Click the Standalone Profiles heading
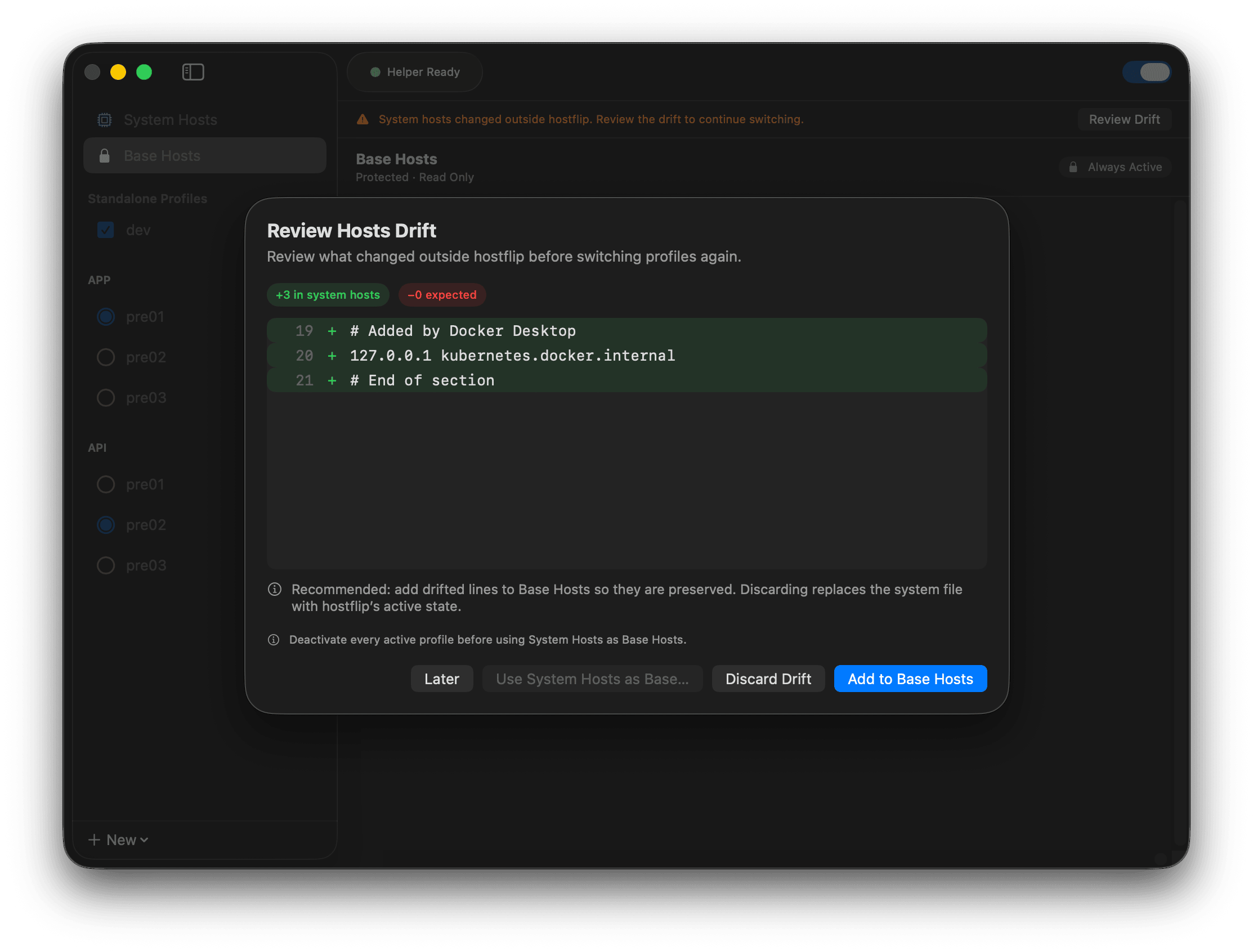1253x952 pixels. (147, 199)
